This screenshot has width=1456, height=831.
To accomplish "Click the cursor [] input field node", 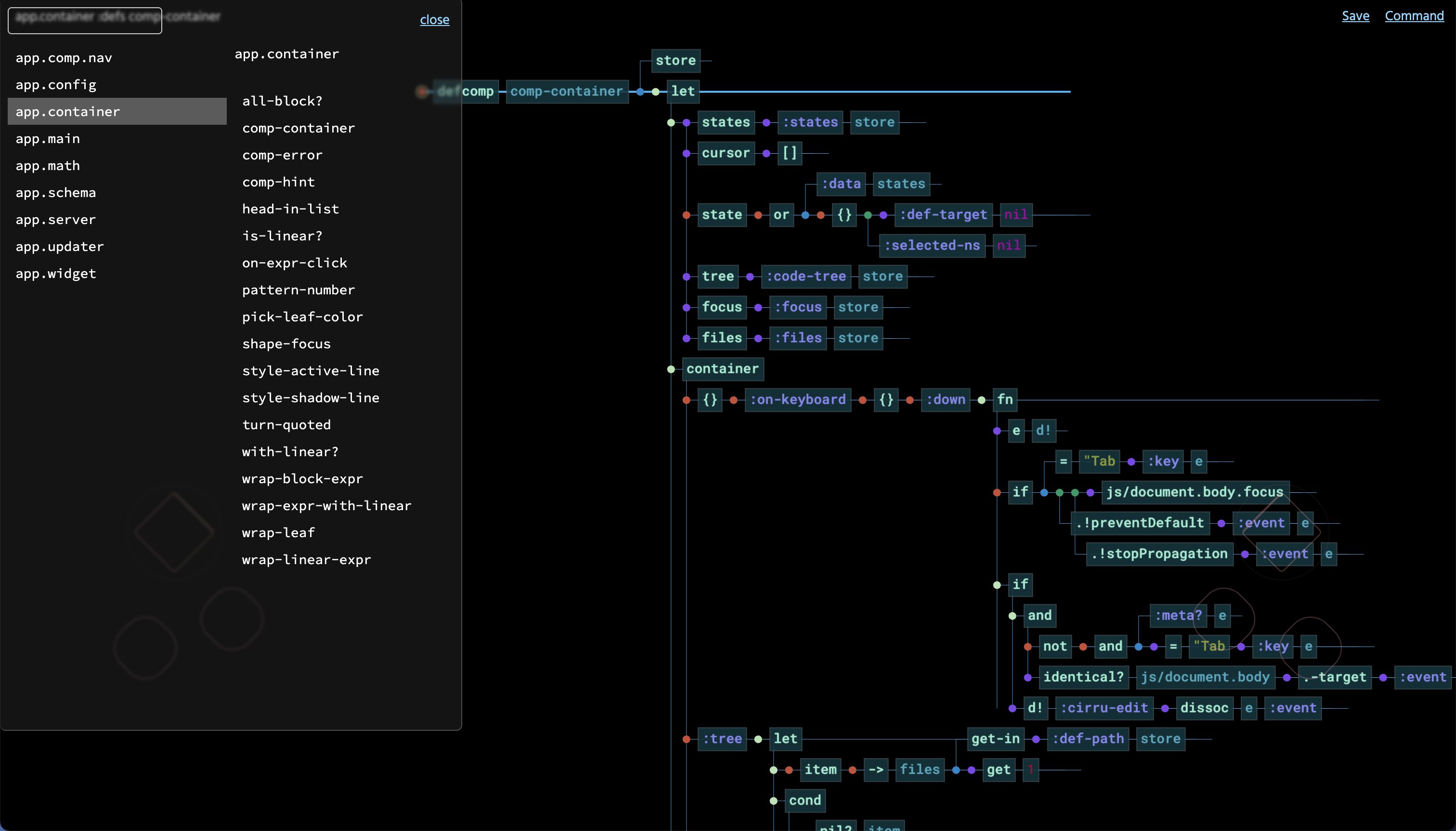I will pos(789,153).
